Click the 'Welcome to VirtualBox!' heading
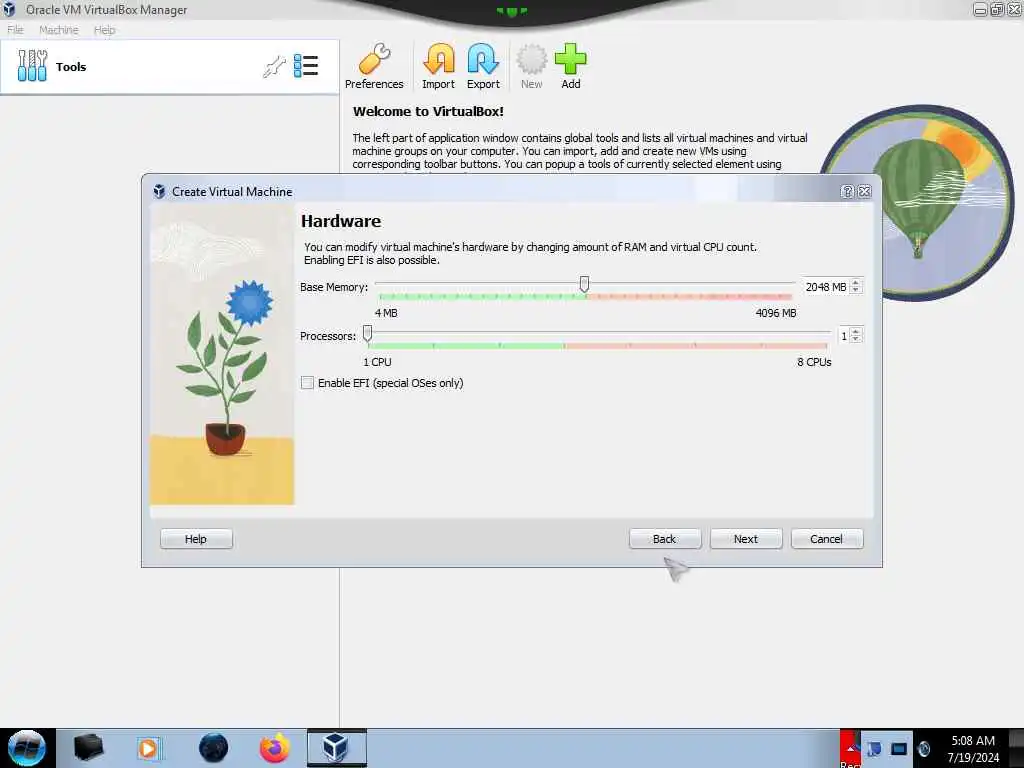The image size is (1024, 768). click(x=428, y=112)
